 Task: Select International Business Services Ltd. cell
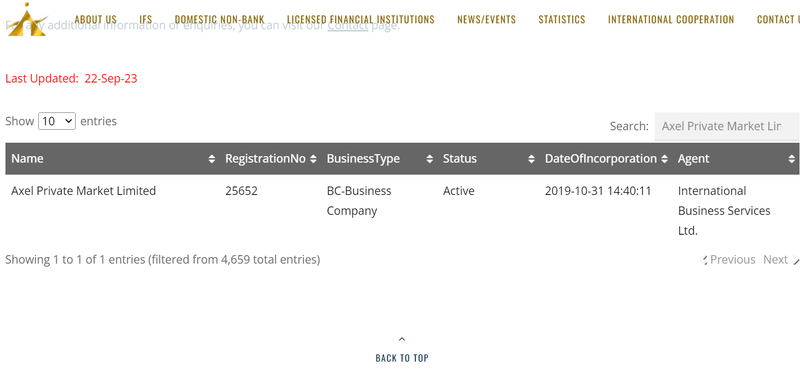coord(724,211)
